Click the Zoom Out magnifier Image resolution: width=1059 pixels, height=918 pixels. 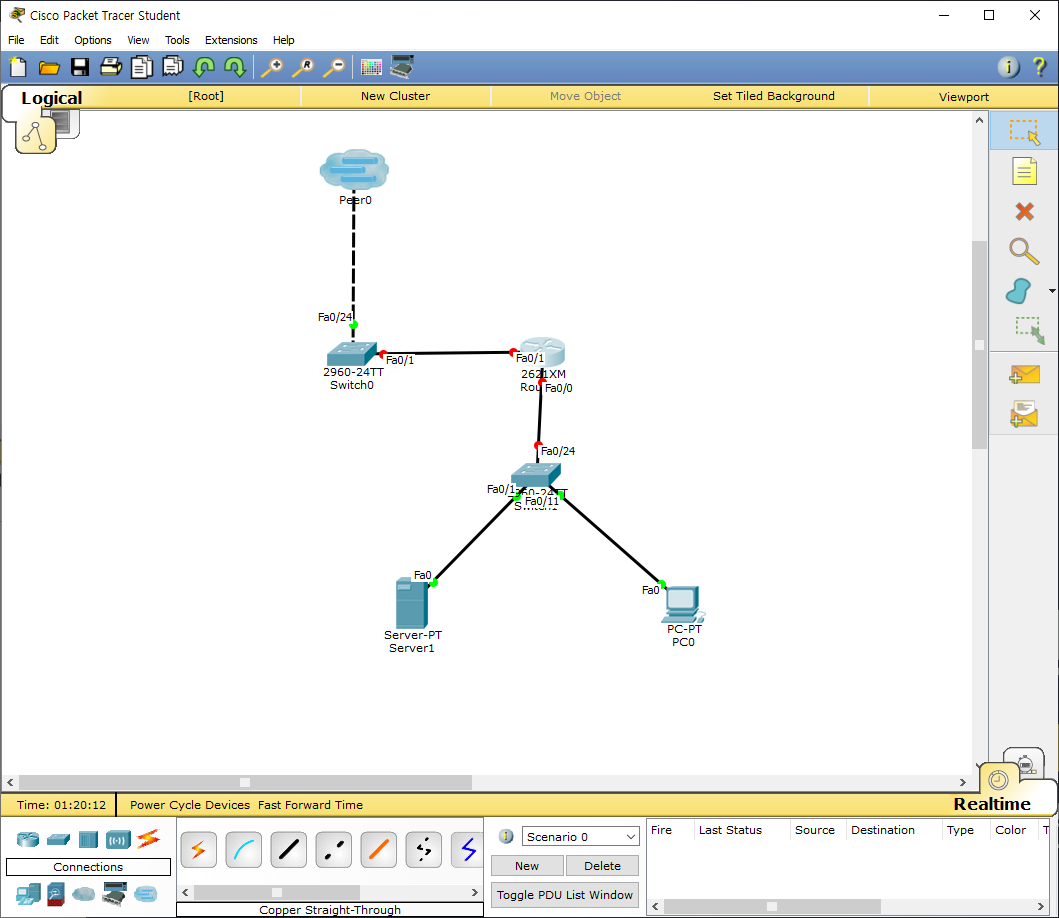point(334,67)
